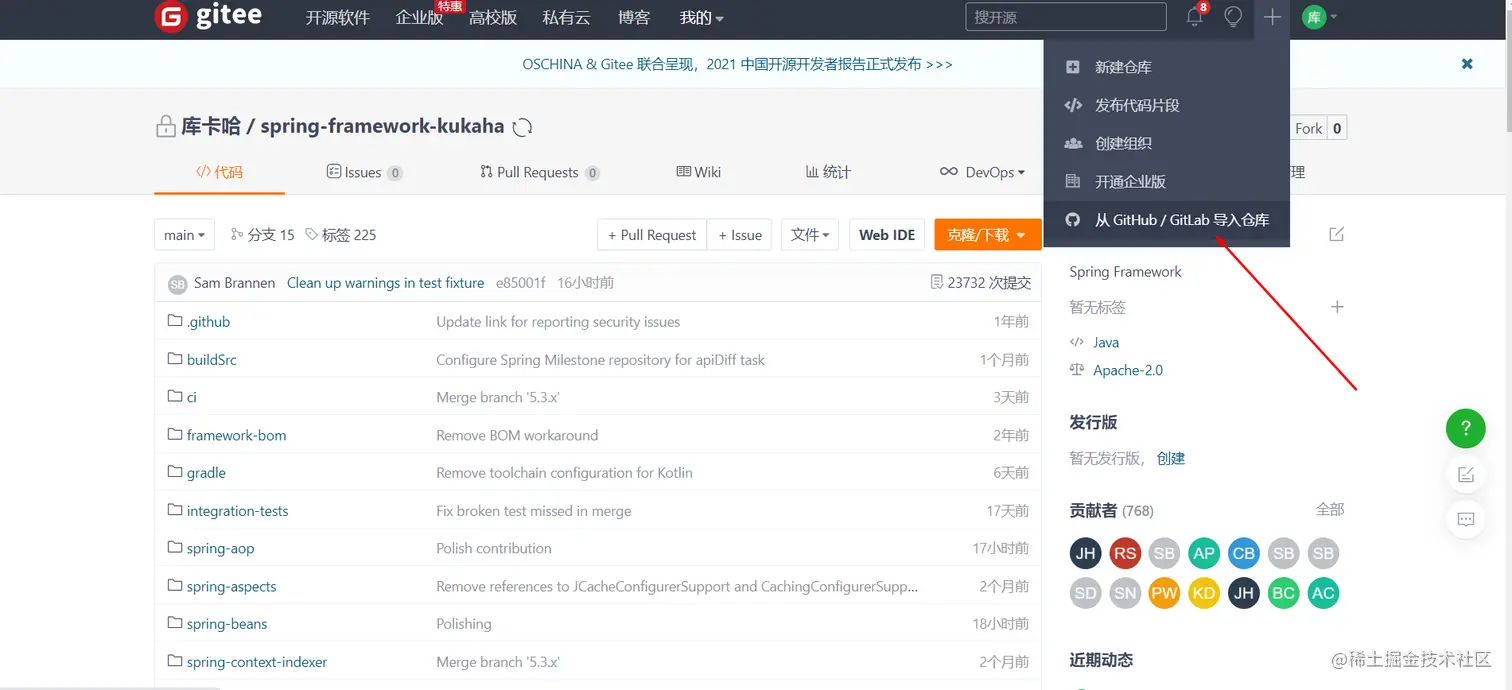Expand the DevOps tab dropdown
The height and width of the screenshot is (690, 1512).
[x=983, y=172]
